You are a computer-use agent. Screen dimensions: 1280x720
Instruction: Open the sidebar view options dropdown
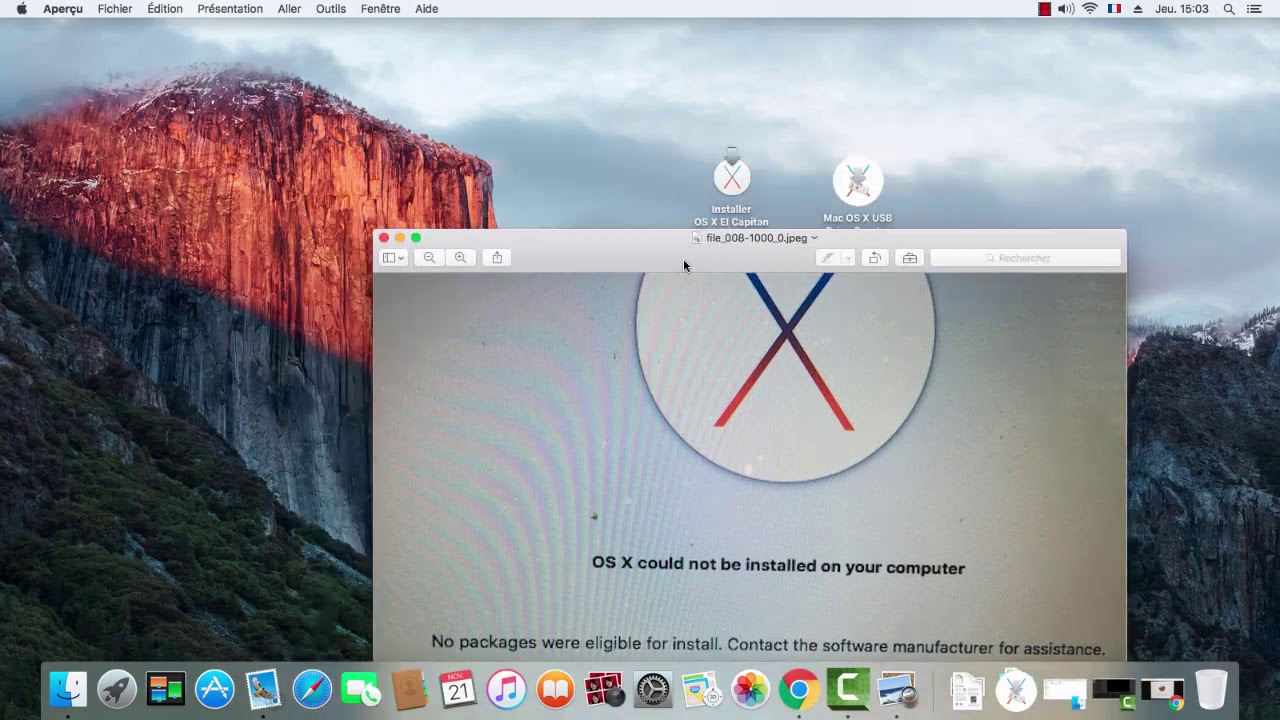pos(393,258)
